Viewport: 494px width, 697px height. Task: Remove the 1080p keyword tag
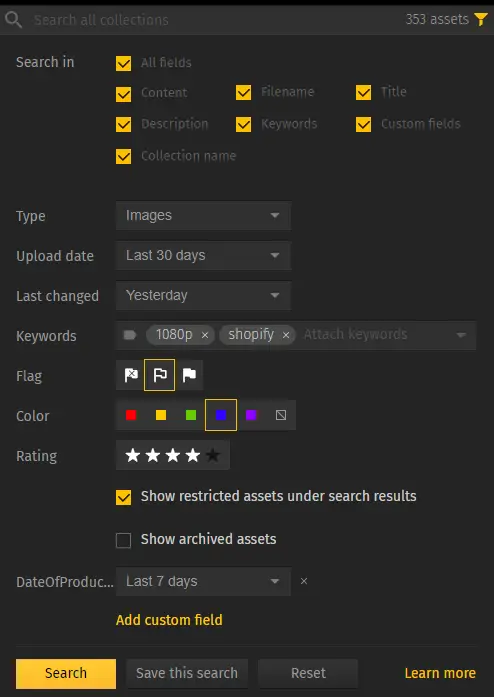205,335
